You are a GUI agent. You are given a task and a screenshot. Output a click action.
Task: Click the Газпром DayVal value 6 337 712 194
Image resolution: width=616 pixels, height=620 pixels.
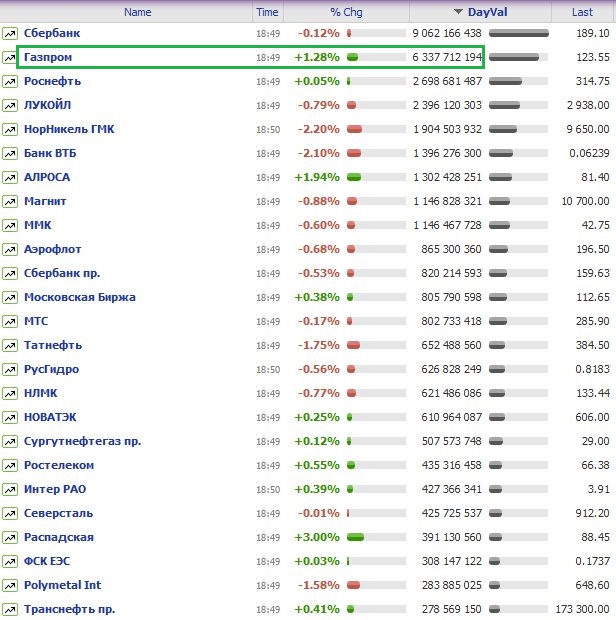click(x=447, y=57)
